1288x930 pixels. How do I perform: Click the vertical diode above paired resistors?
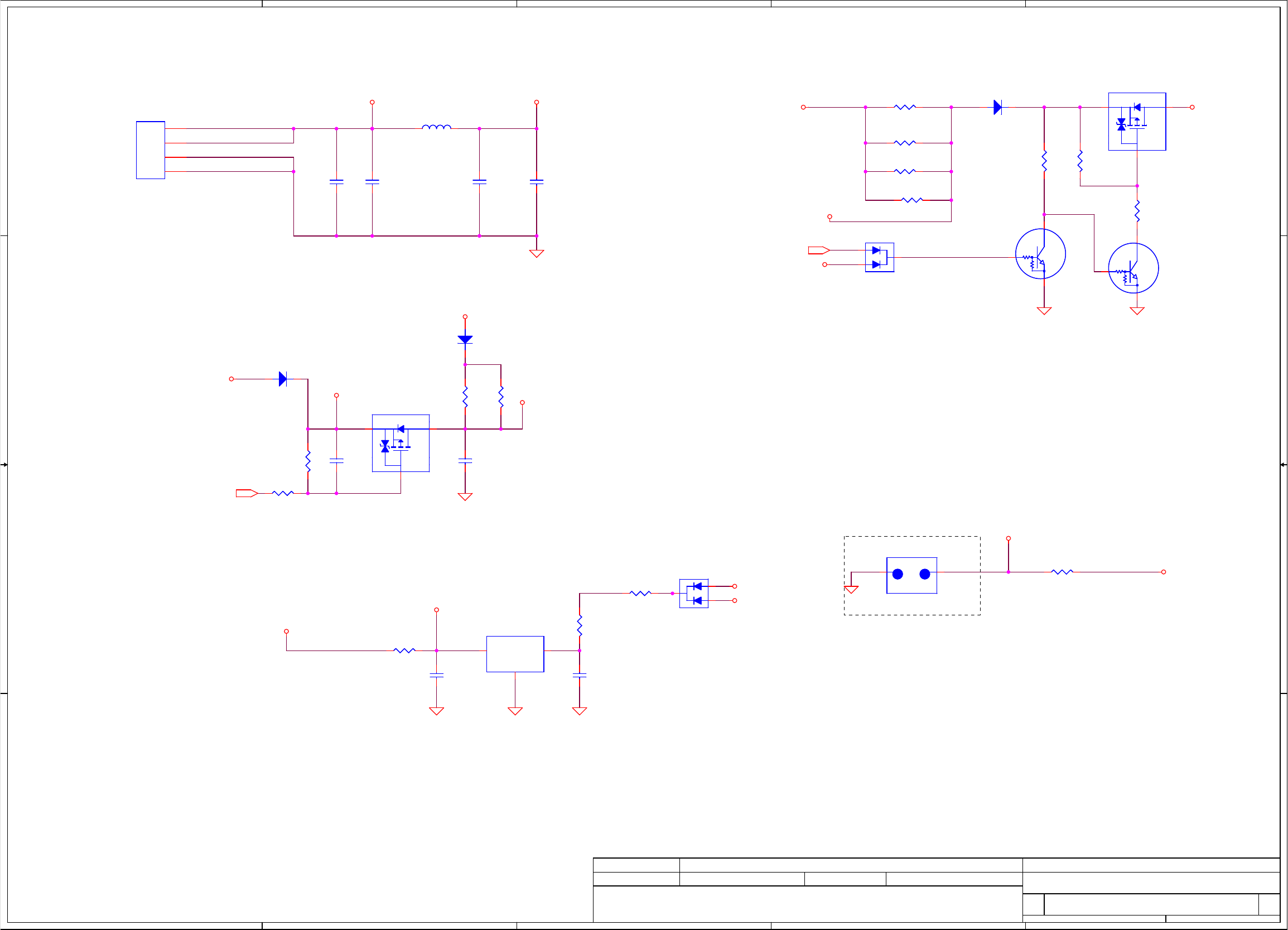[x=465, y=339]
